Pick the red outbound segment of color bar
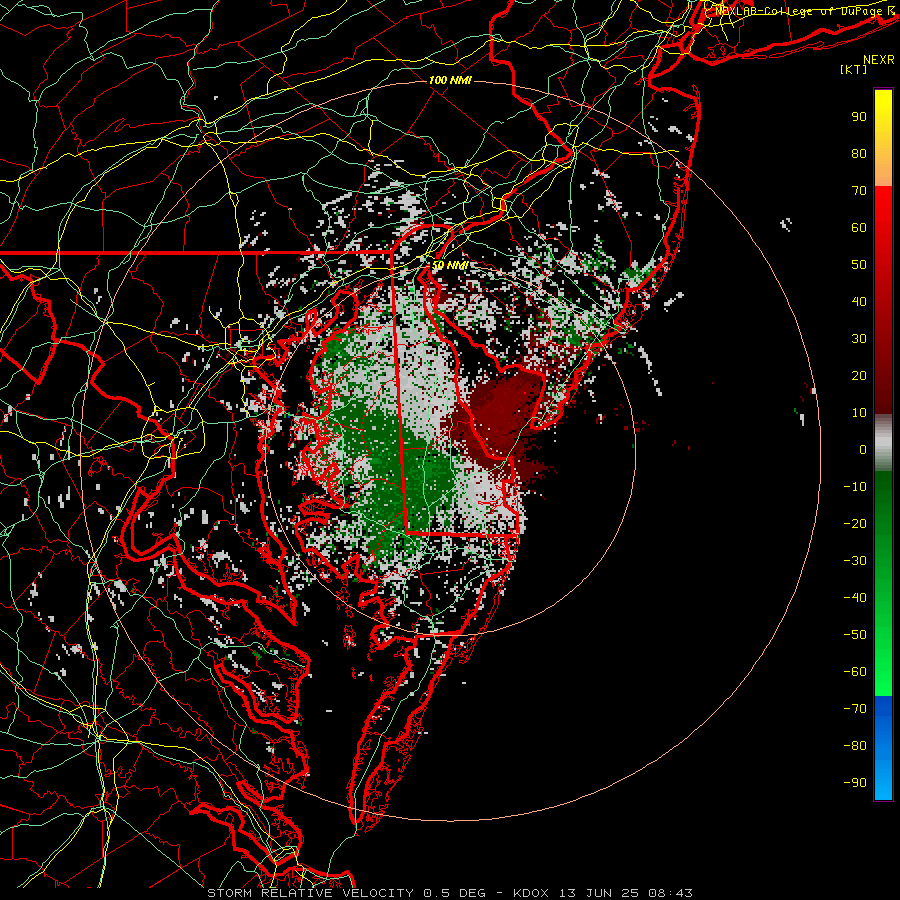Image resolution: width=900 pixels, height=900 pixels. (x=883, y=300)
